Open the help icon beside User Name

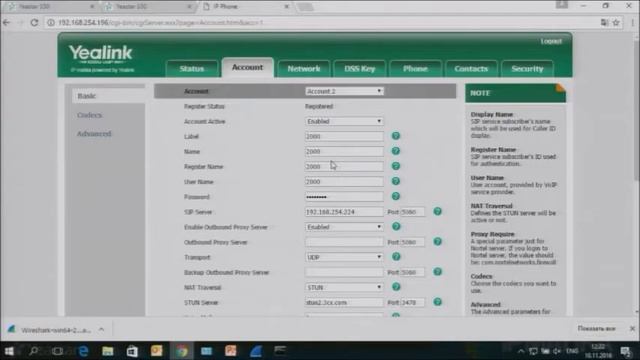point(396,181)
